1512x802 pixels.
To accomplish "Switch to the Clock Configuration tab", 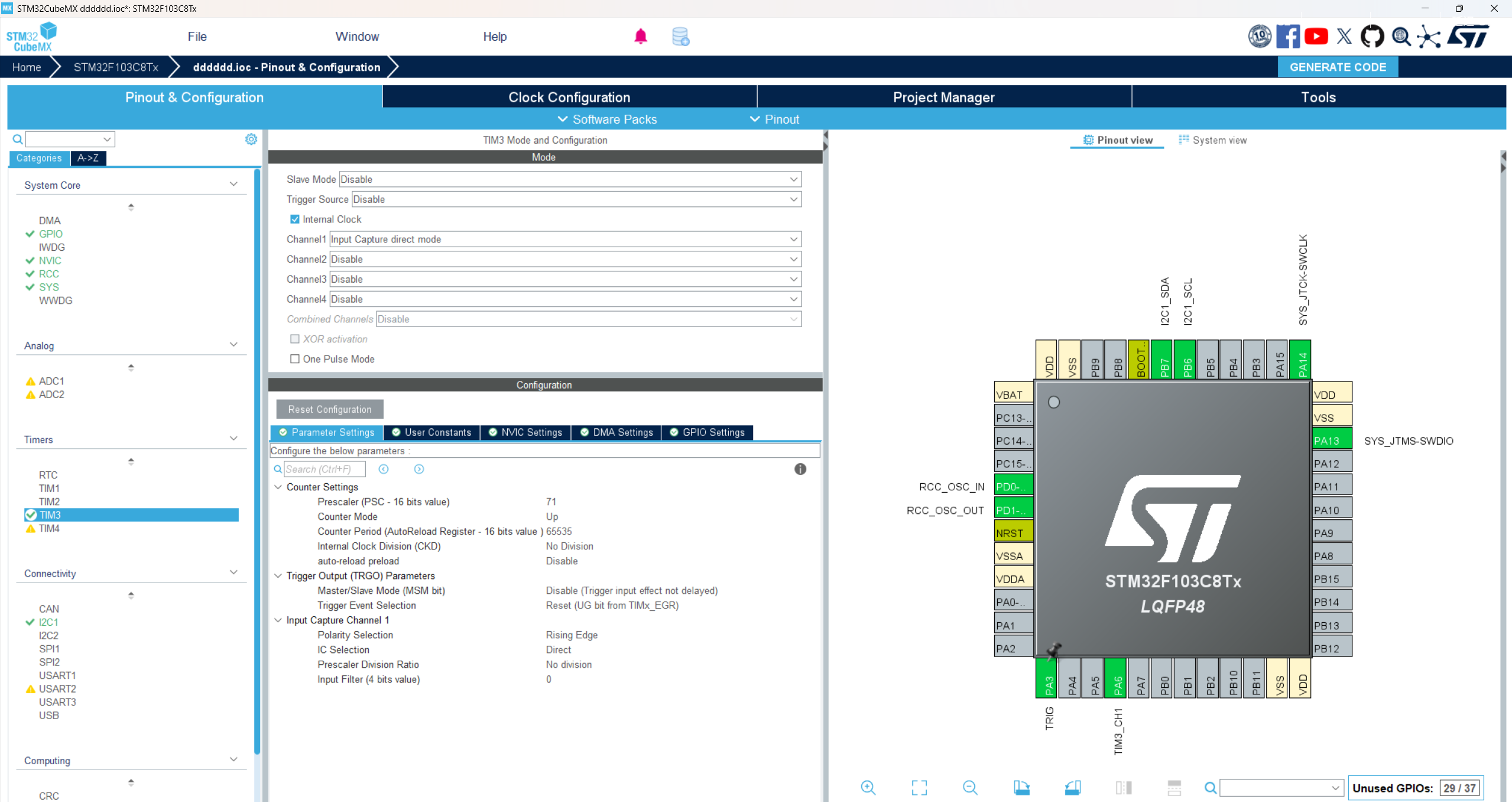I will tap(569, 97).
